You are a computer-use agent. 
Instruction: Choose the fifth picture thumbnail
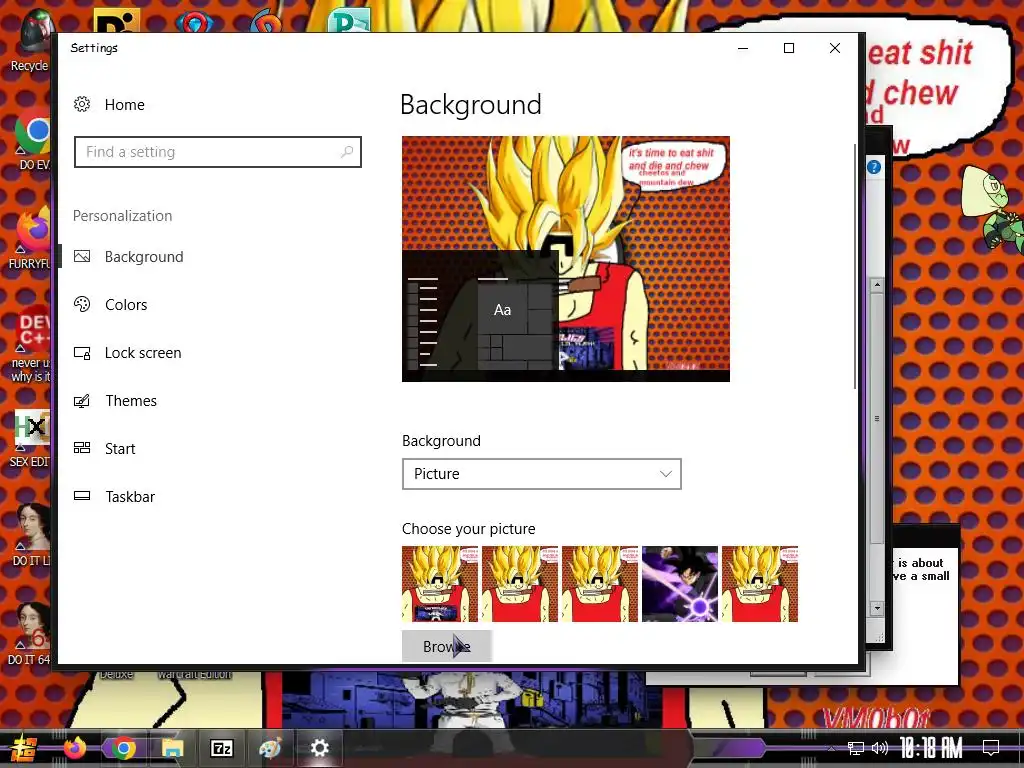[x=760, y=584]
